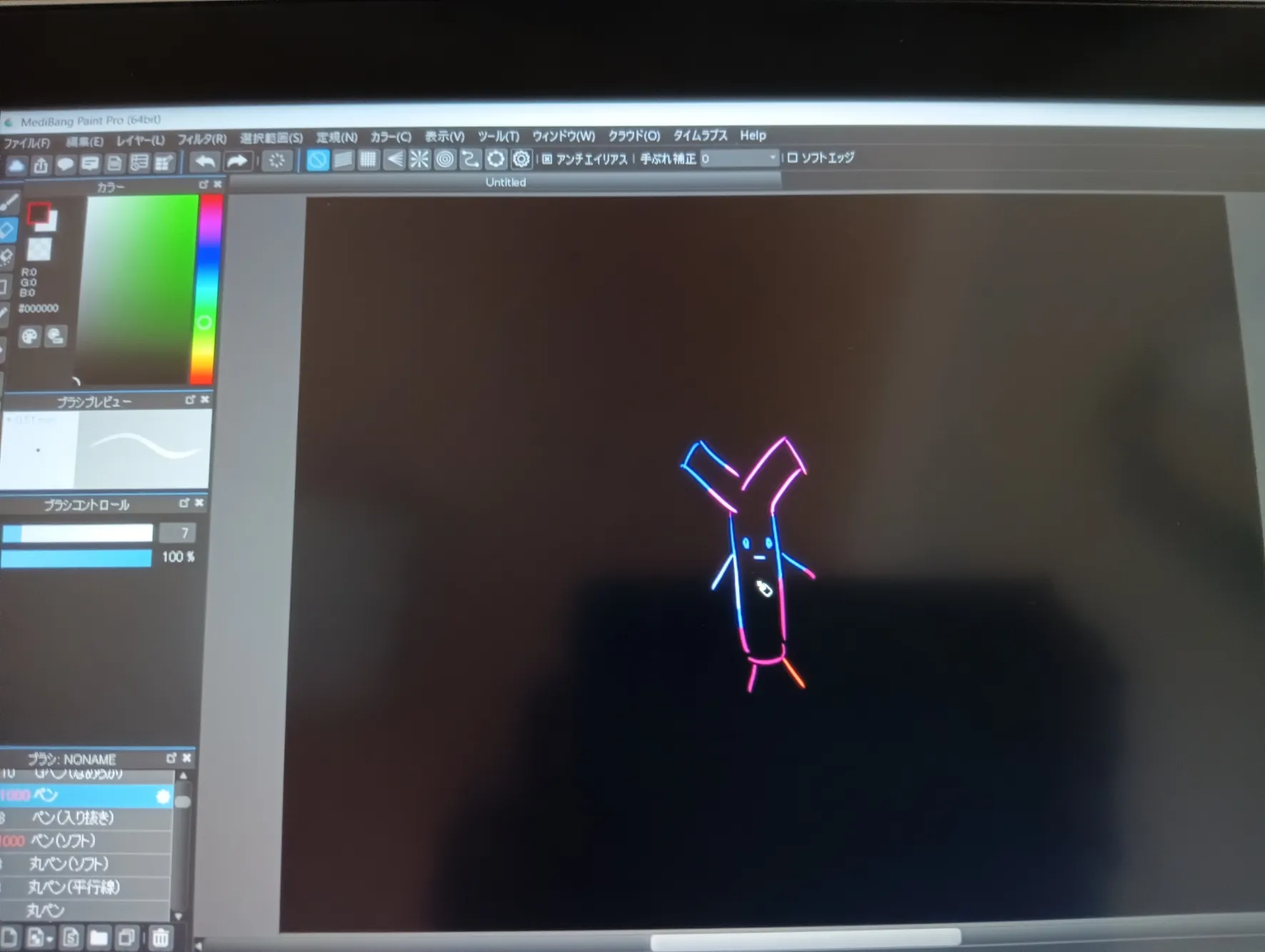Select the eraser tool in left toolbox
The image size is (1265, 952).
pos(7,230)
